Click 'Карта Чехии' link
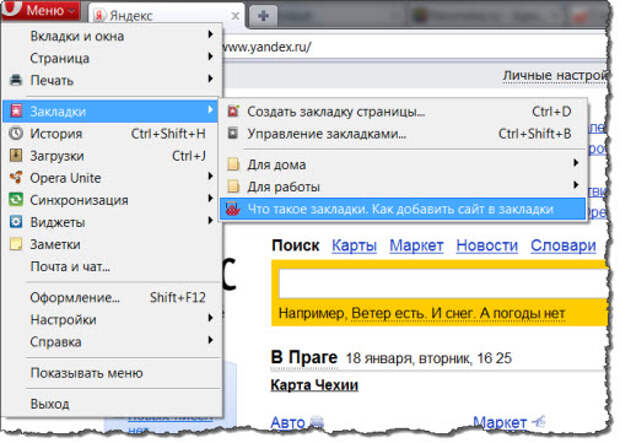The width and height of the screenshot is (620, 443). click(x=314, y=385)
